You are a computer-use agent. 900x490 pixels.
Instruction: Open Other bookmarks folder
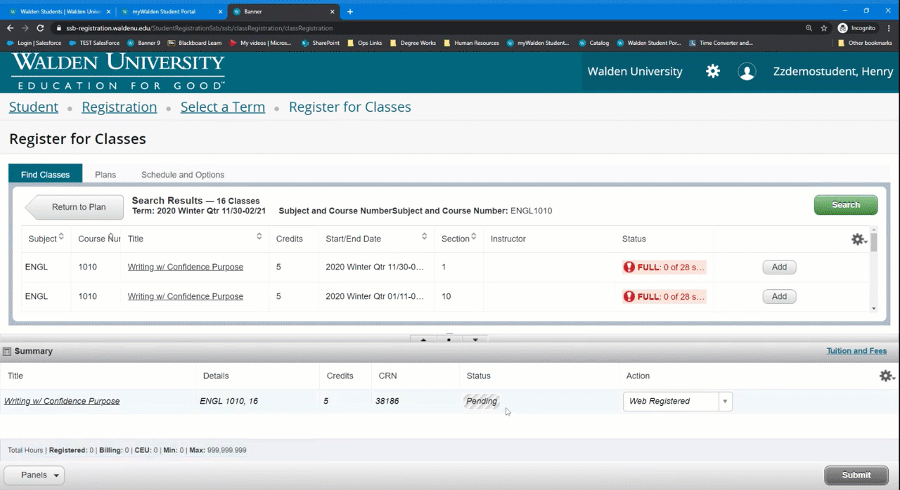pos(864,43)
